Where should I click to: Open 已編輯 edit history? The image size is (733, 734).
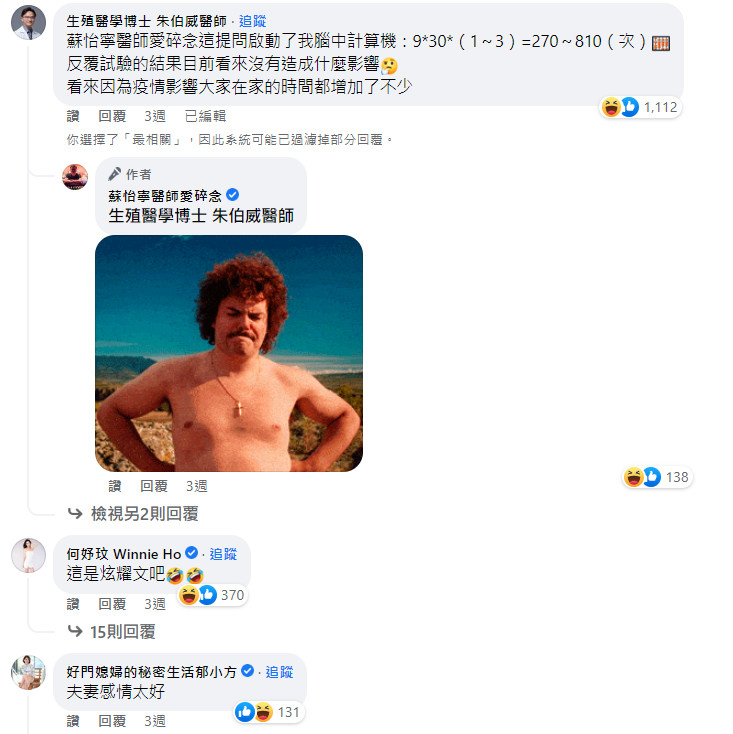pyautogui.click(x=205, y=116)
